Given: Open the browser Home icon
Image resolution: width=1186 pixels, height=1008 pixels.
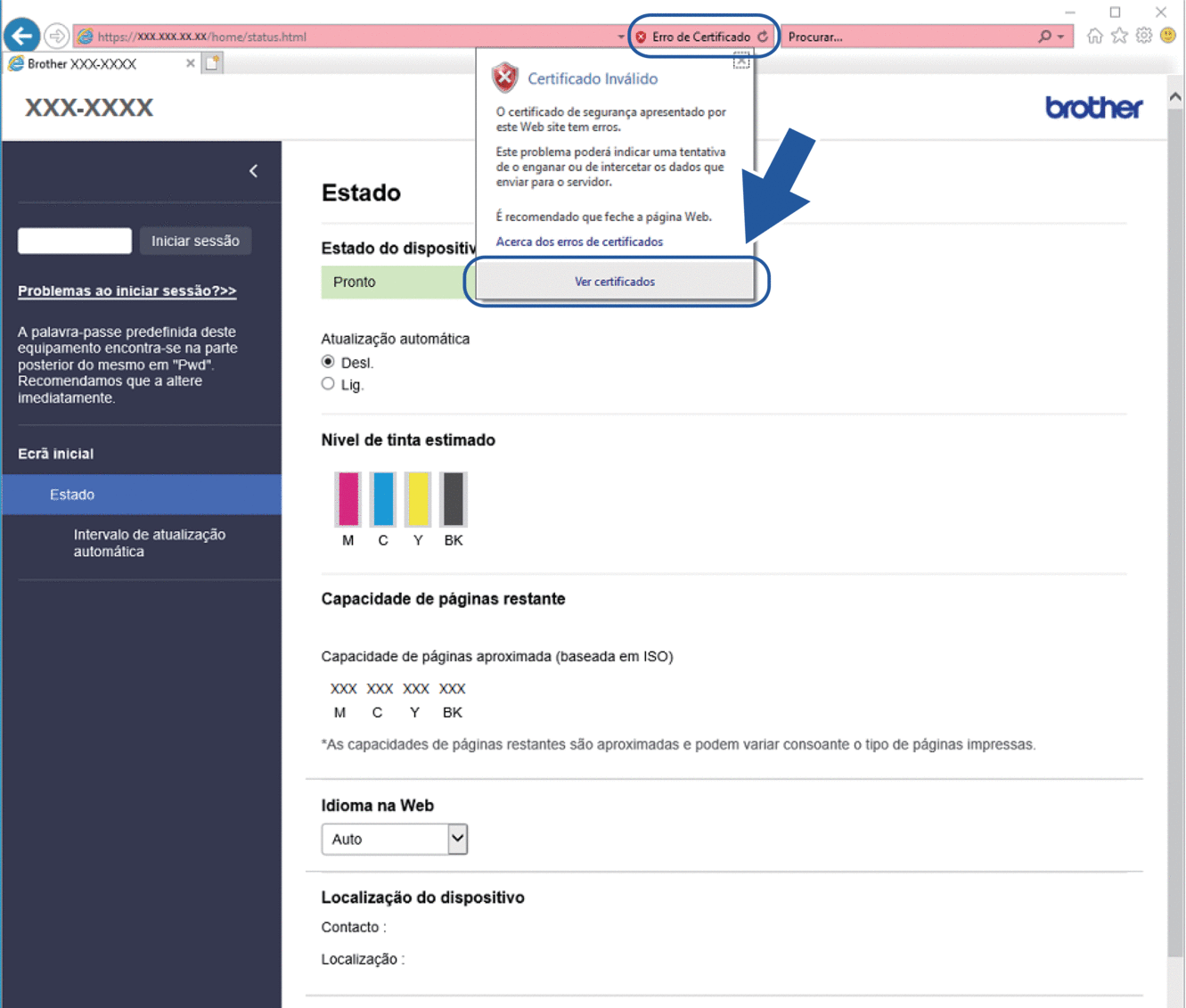Looking at the screenshot, I should tap(1094, 36).
